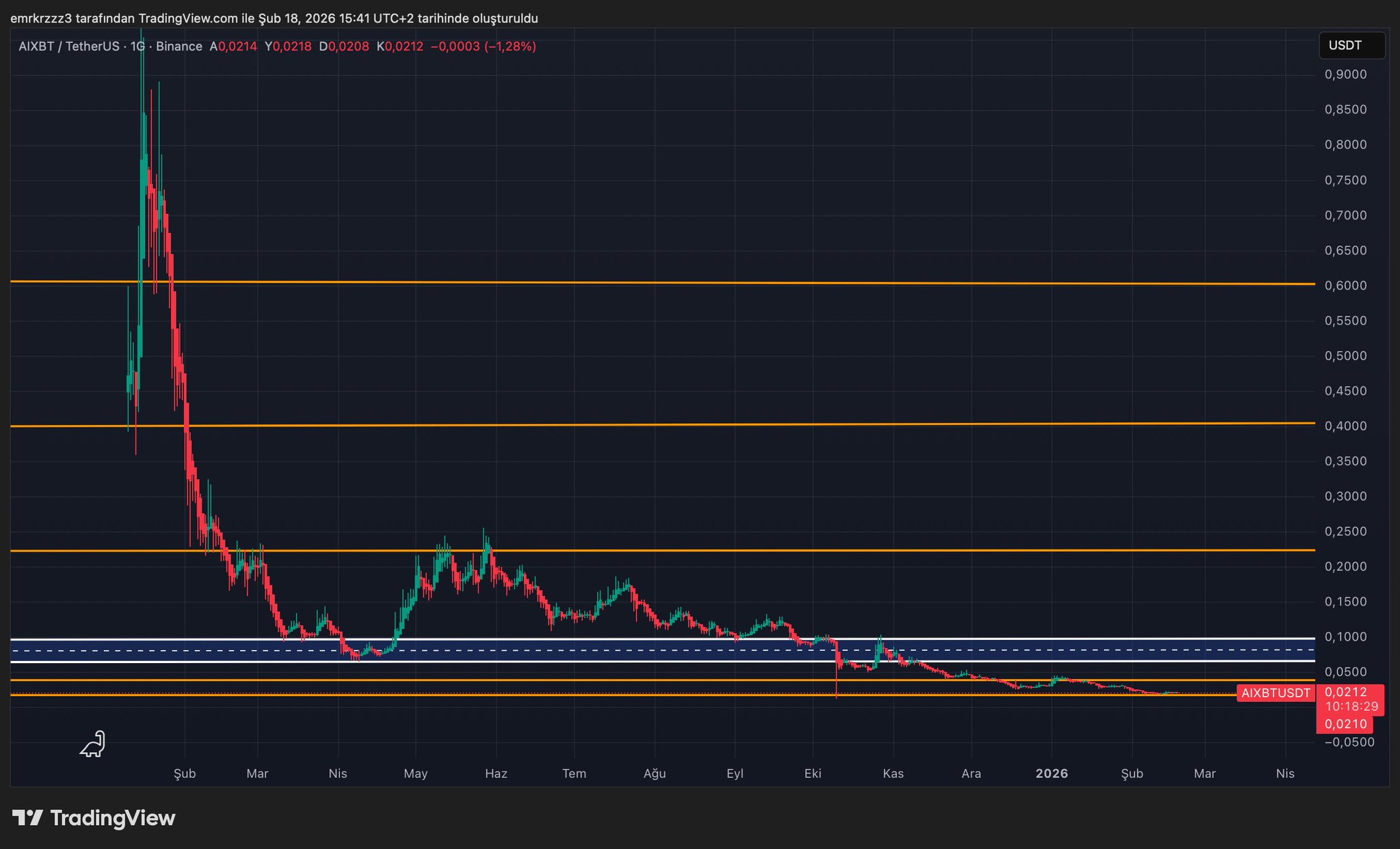This screenshot has height=849, width=1400.
Task: Click the AIXBT / TetherUS symbol title
Action: (x=68, y=46)
